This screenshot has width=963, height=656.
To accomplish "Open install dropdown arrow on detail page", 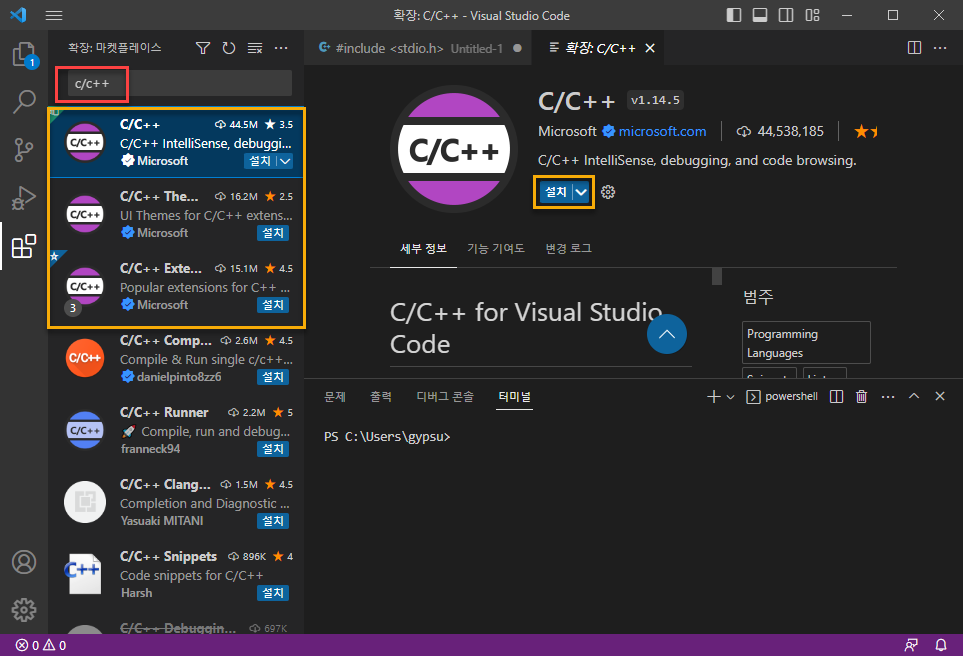I will 581,192.
